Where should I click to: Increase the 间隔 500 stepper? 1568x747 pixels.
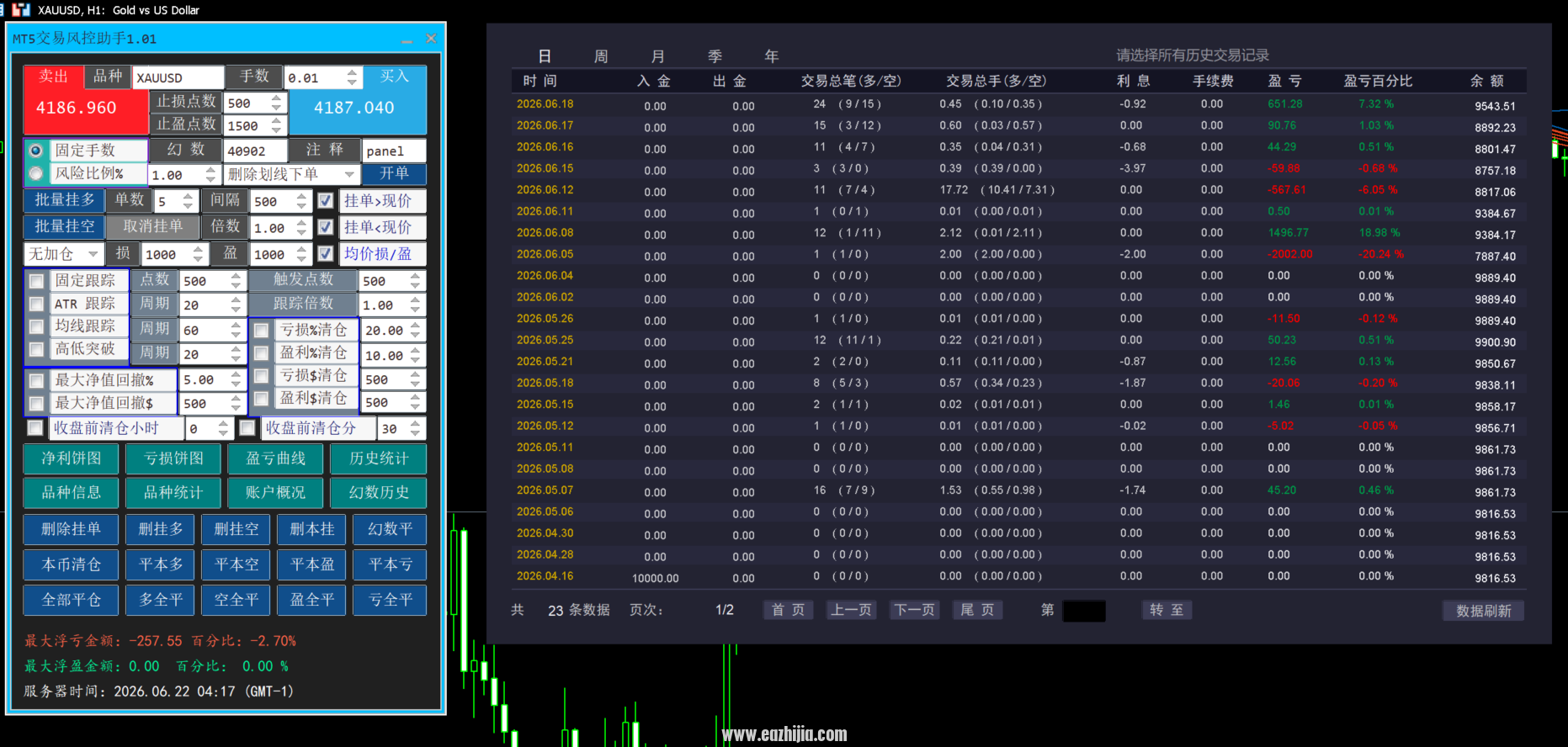301,196
